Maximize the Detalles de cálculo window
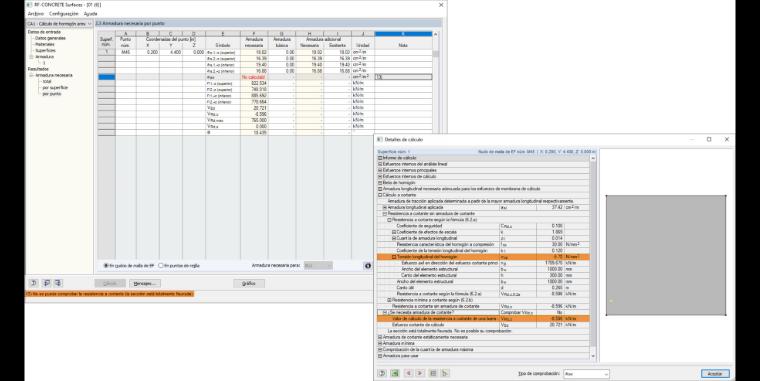The width and height of the screenshot is (760, 381). pos(709,139)
